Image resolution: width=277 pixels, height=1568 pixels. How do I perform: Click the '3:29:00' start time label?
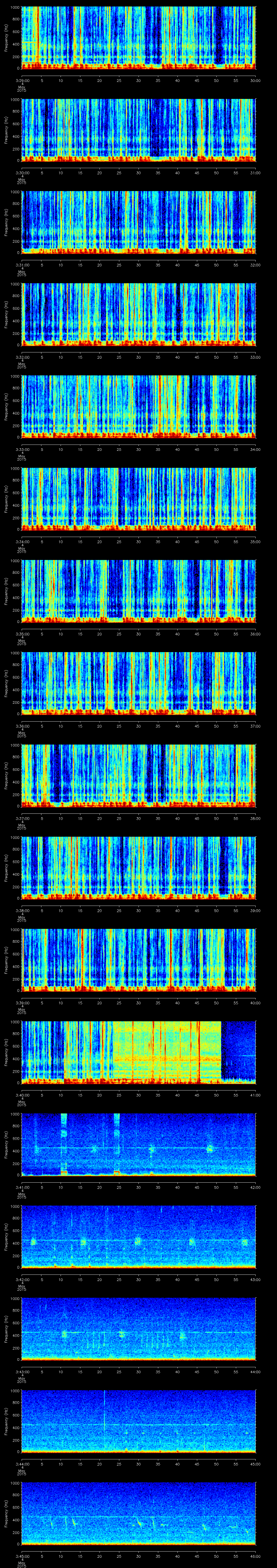[22, 80]
